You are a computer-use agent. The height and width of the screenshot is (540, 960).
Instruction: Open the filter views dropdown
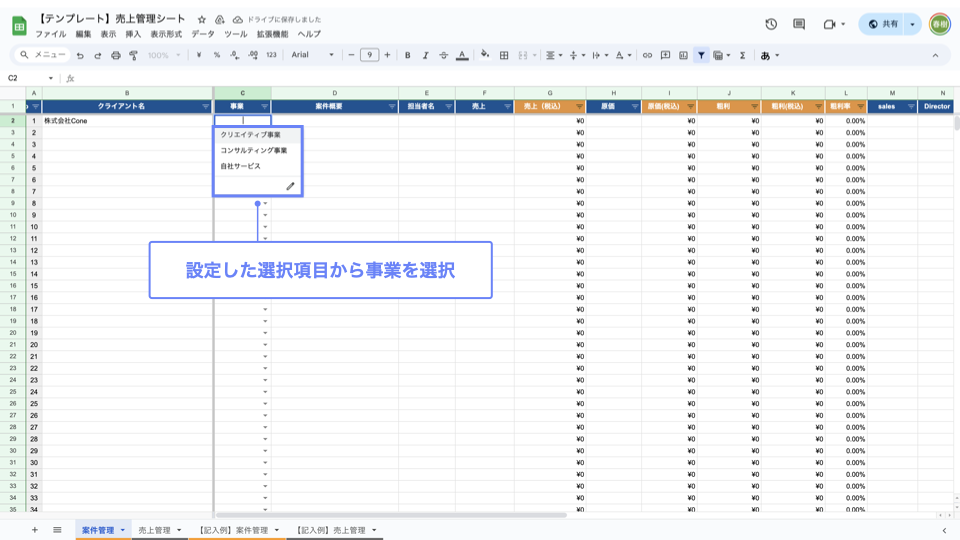click(722, 55)
